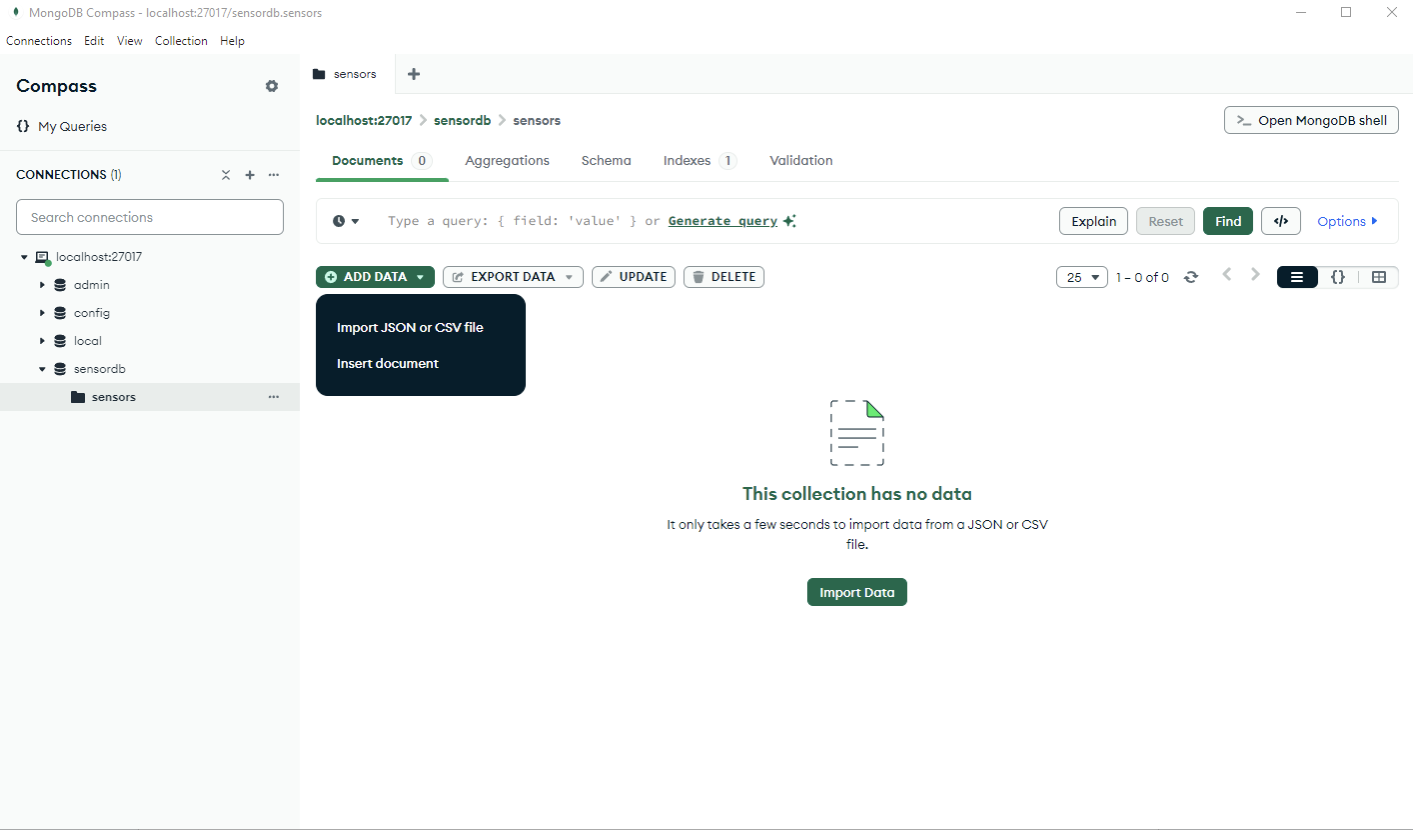
Task: Switch to list view
Action: pyautogui.click(x=1297, y=277)
